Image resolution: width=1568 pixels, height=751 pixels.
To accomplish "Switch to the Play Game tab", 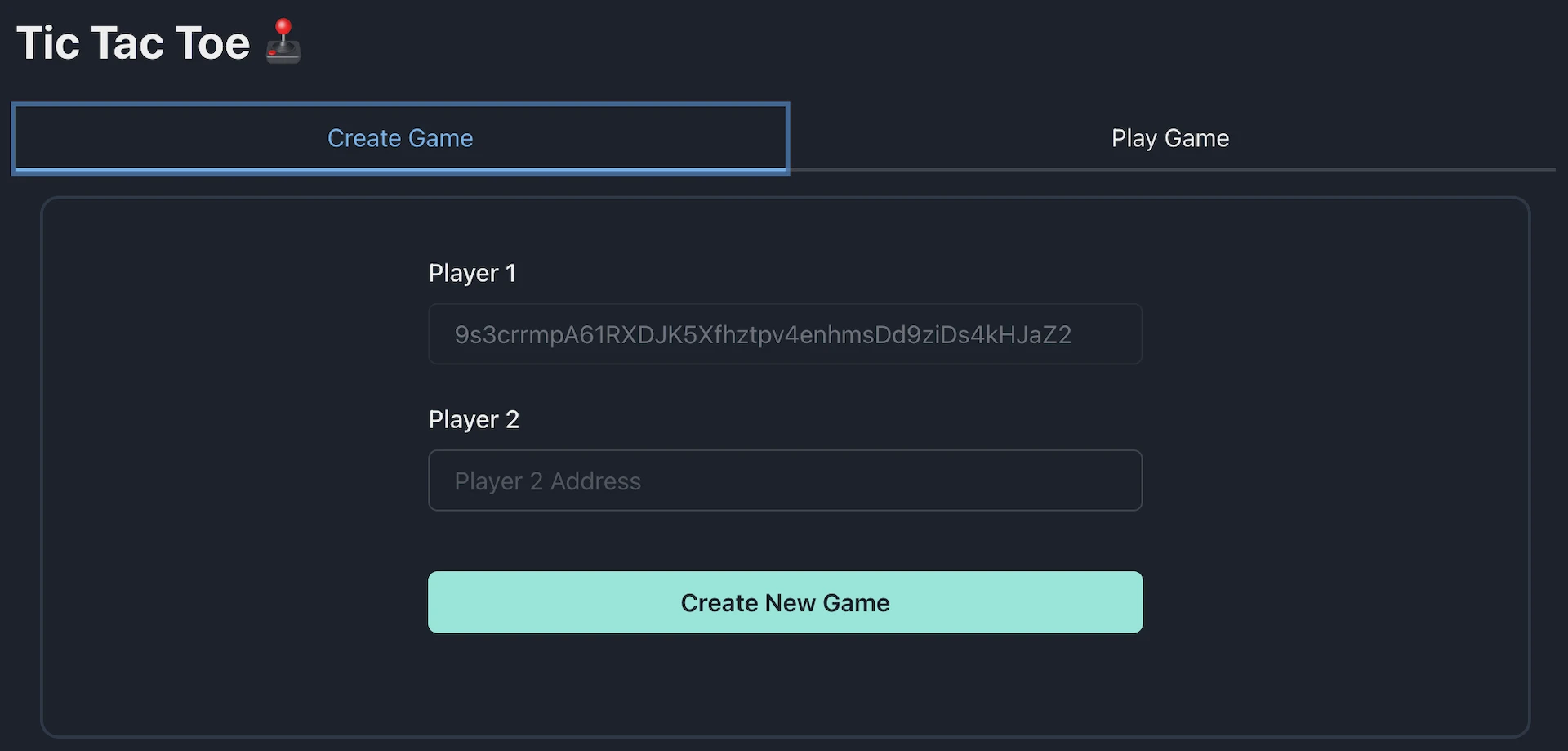I will (x=1169, y=138).
